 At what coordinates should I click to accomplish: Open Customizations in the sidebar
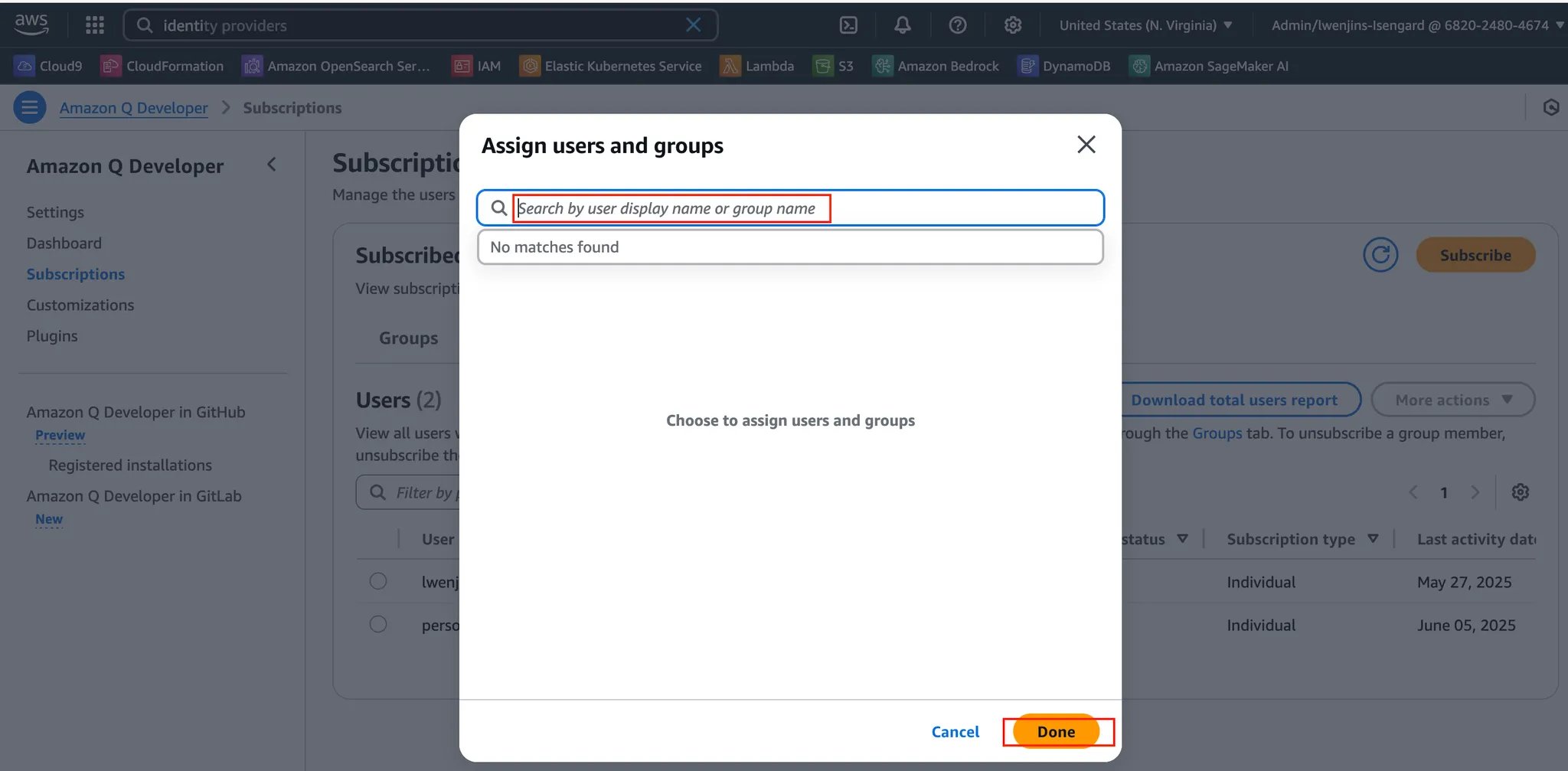[x=80, y=305]
